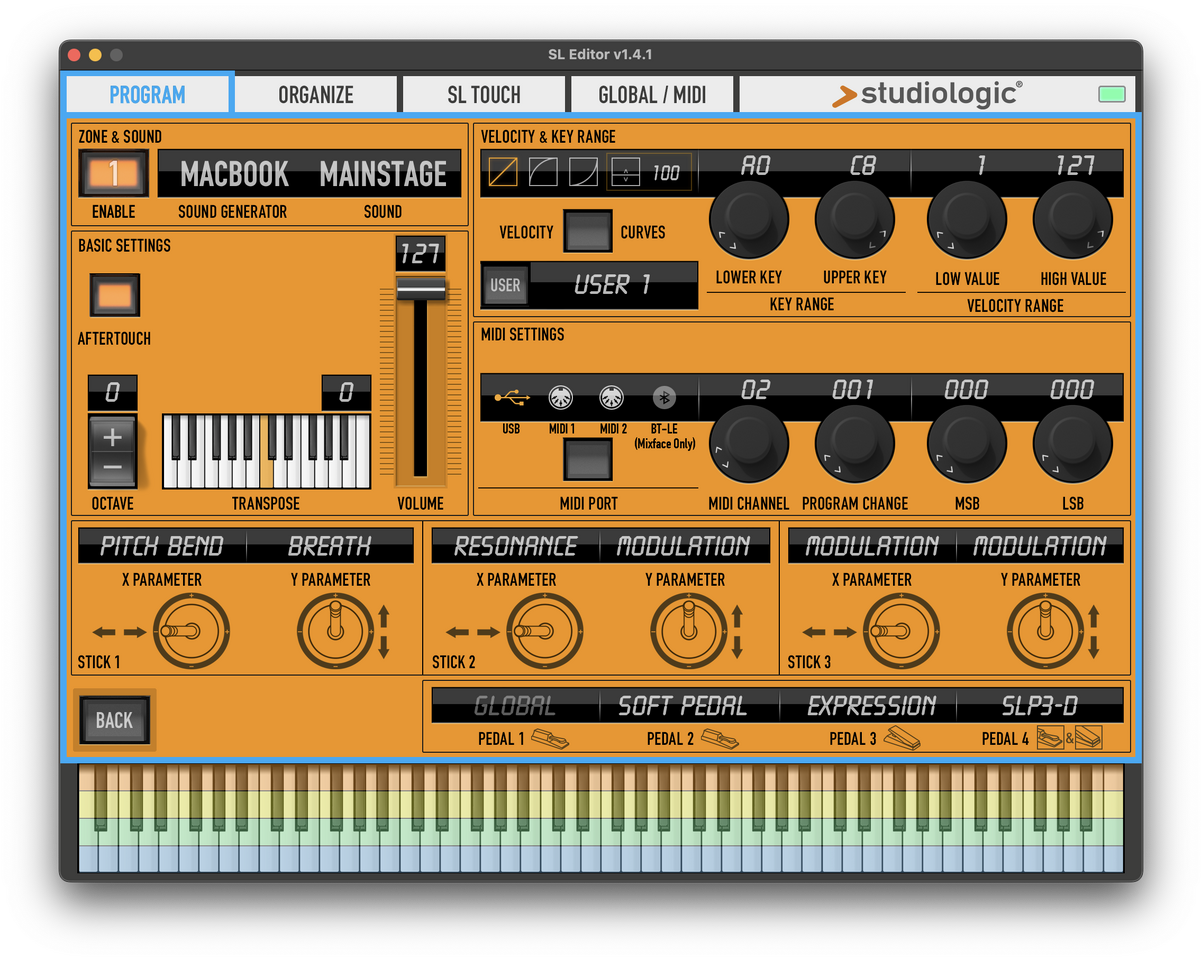The image size is (1202, 960).
Task: Click the octave value 0 display
Action: click(112, 393)
